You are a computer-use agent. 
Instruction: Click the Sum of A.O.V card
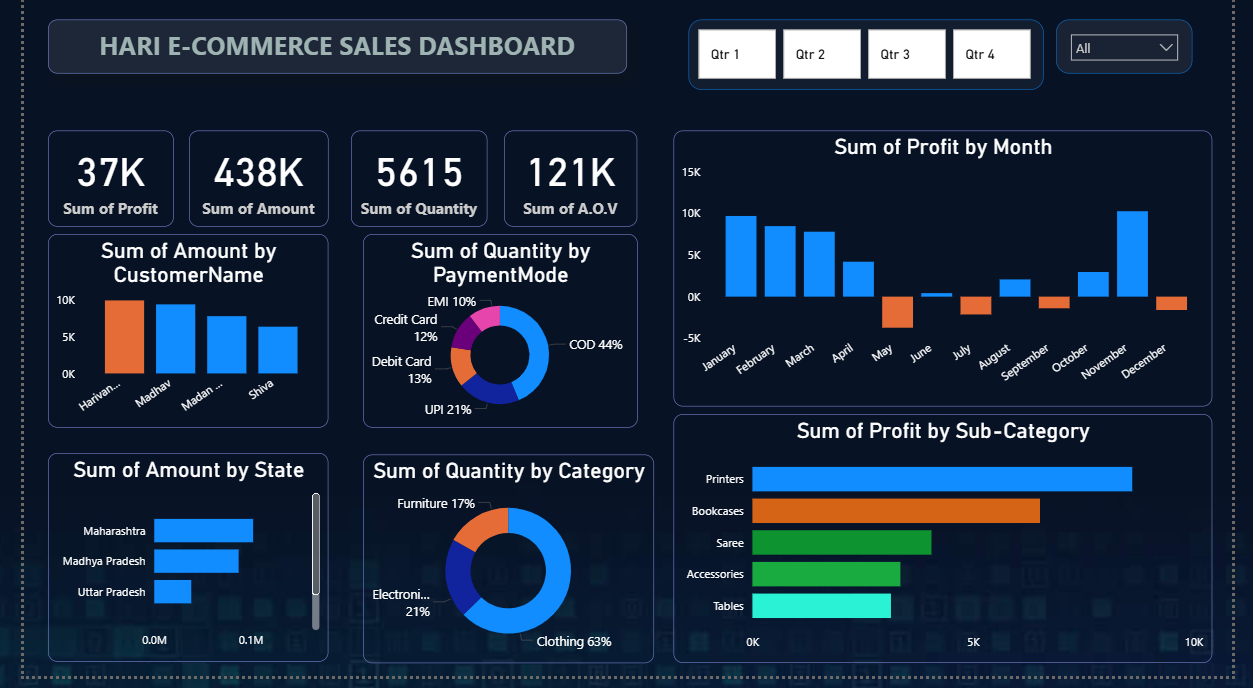(x=570, y=178)
